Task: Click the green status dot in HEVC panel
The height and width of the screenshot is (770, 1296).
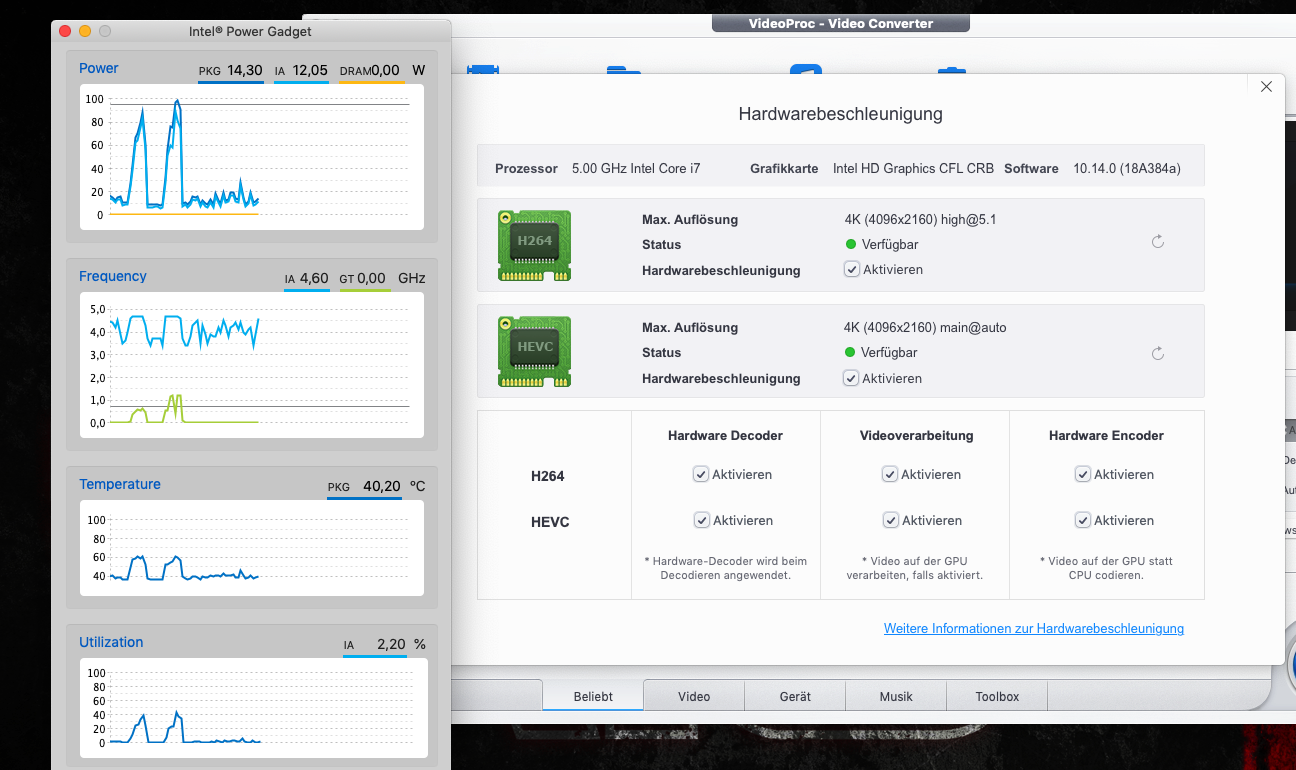Action: pos(851,352)
